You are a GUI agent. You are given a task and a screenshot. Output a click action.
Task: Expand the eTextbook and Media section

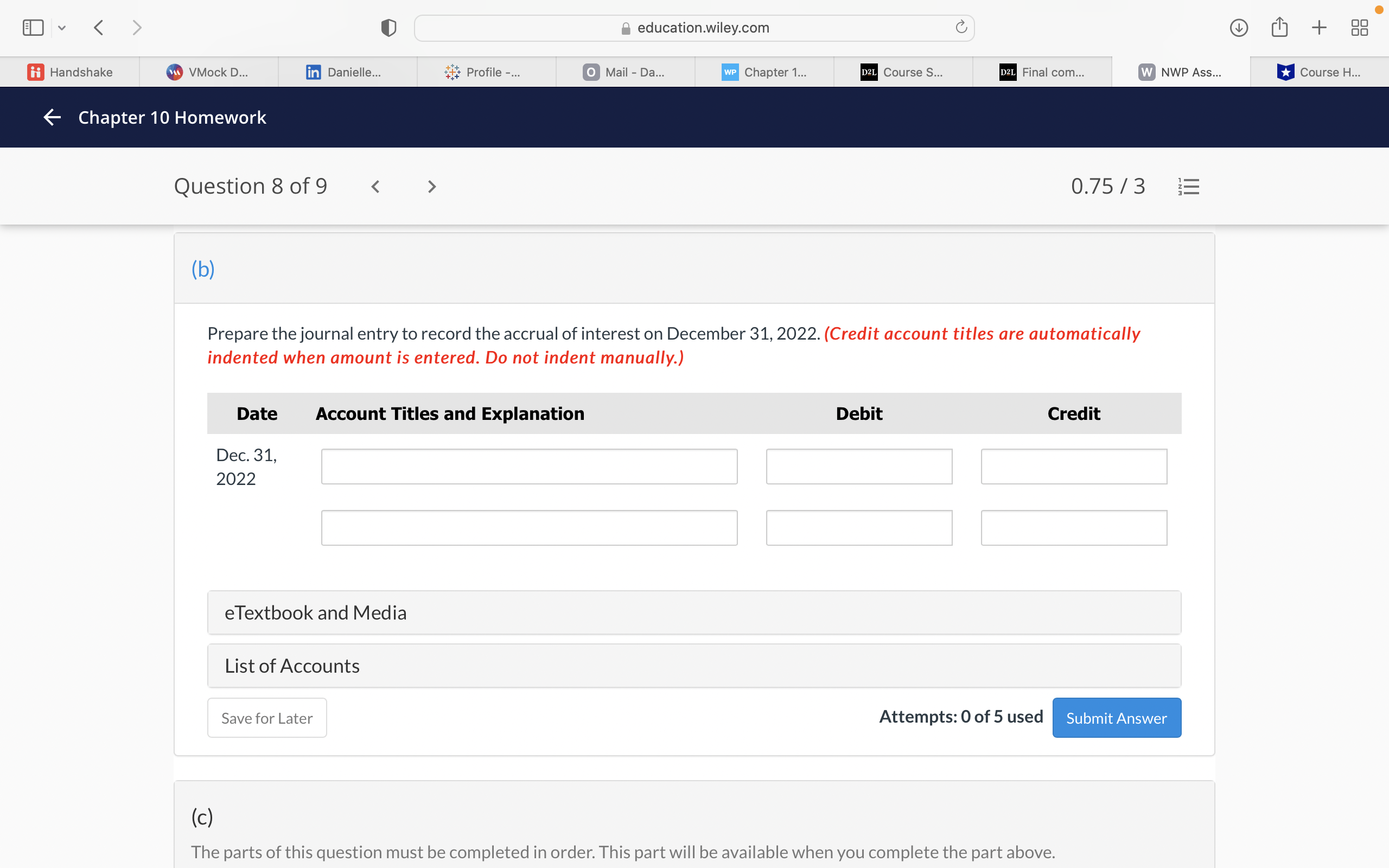tap(694, 612)
